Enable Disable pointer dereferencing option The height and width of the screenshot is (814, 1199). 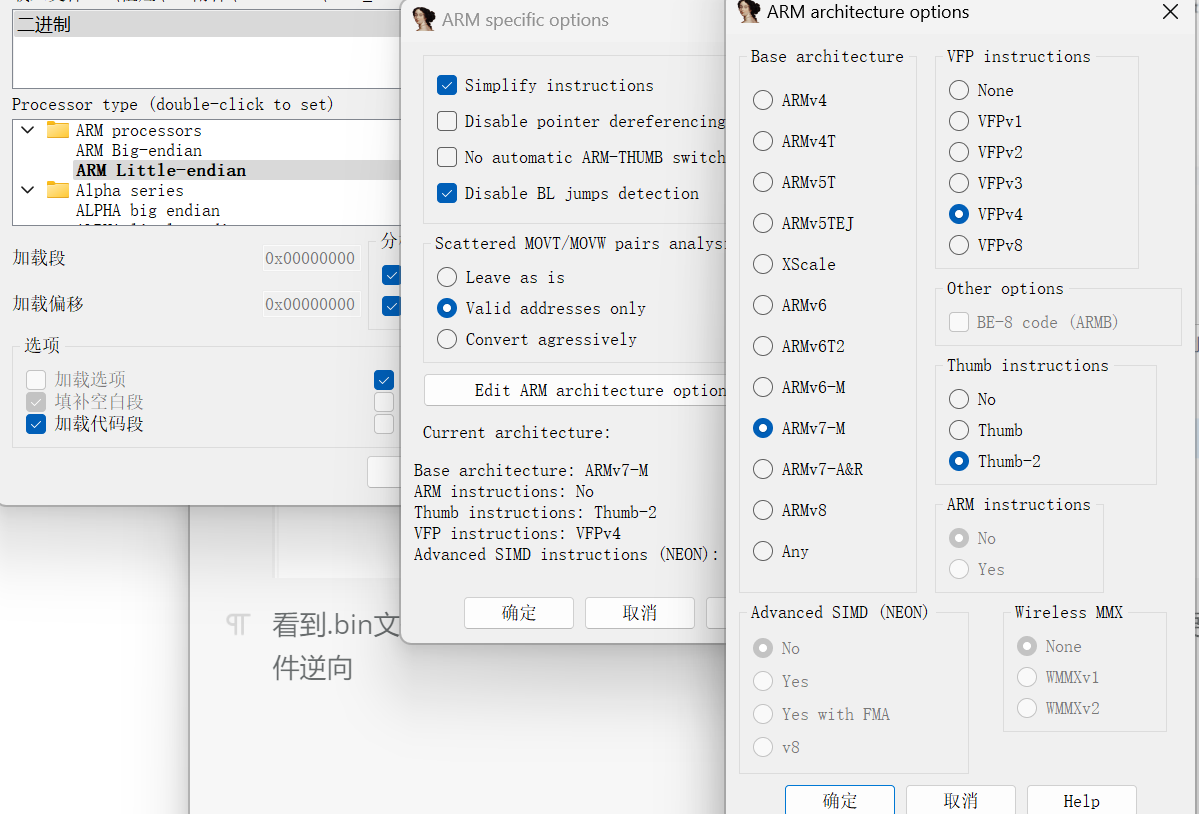[x=447, y=122]
